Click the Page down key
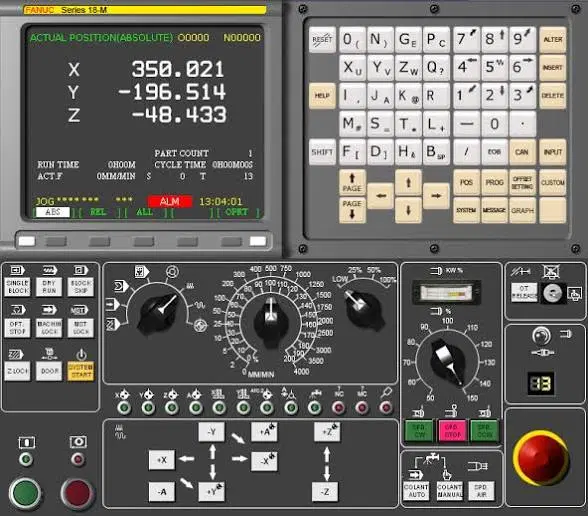 pyautogui.click(x=352, y=210)
